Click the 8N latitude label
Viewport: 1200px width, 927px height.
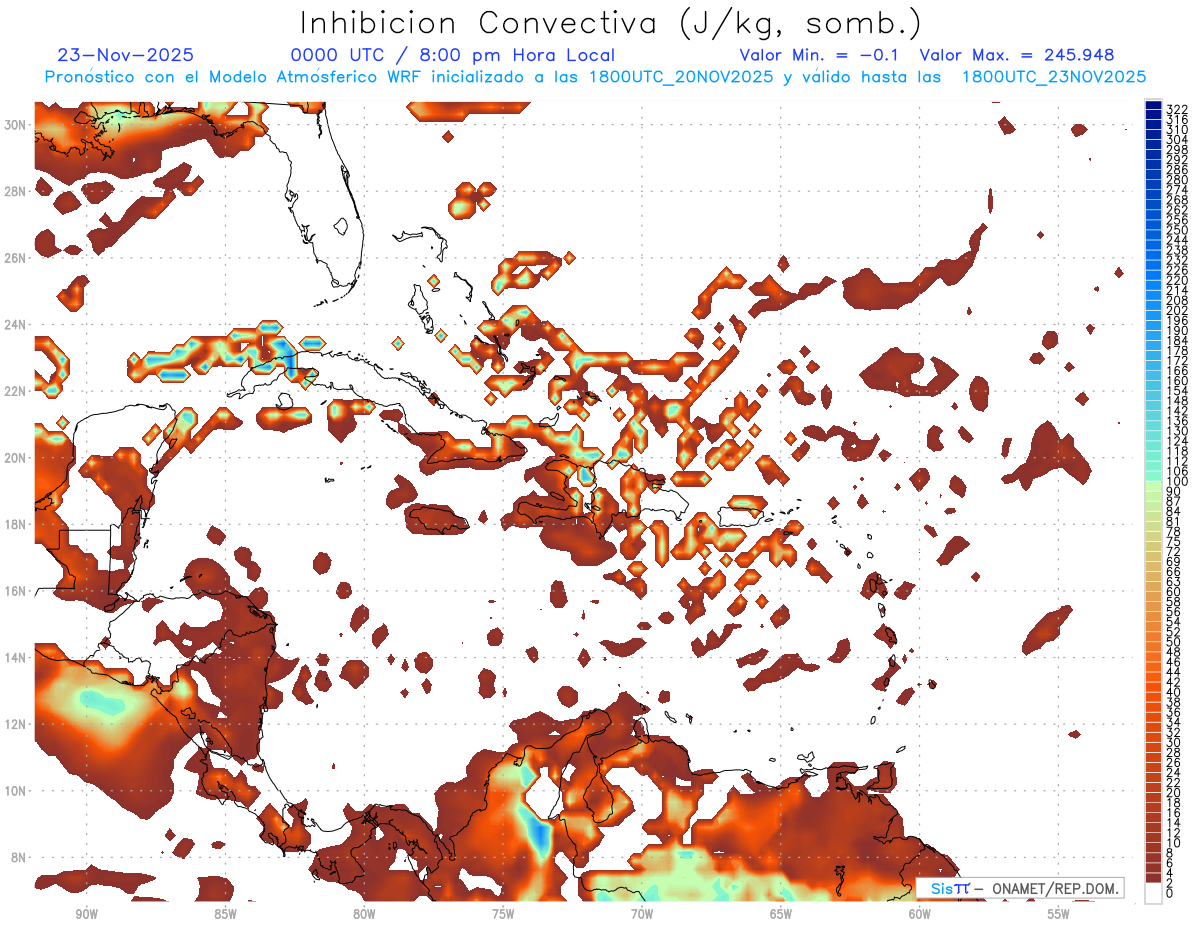tap(16, 857)
